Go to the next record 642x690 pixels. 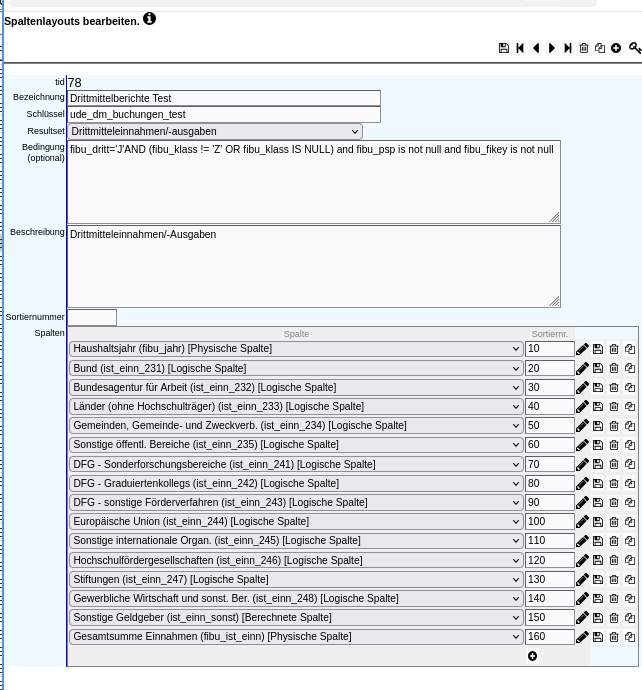(x=552, y=48)
